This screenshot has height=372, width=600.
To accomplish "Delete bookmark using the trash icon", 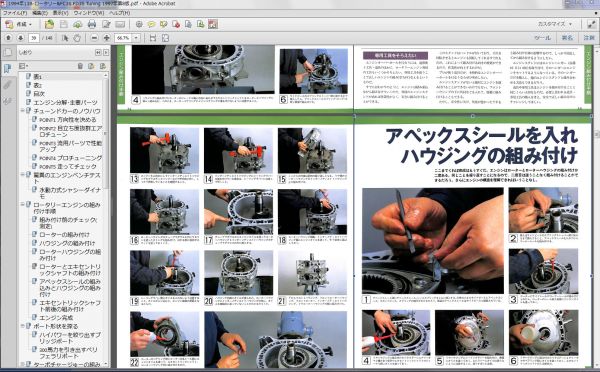I will click(80, 66).
